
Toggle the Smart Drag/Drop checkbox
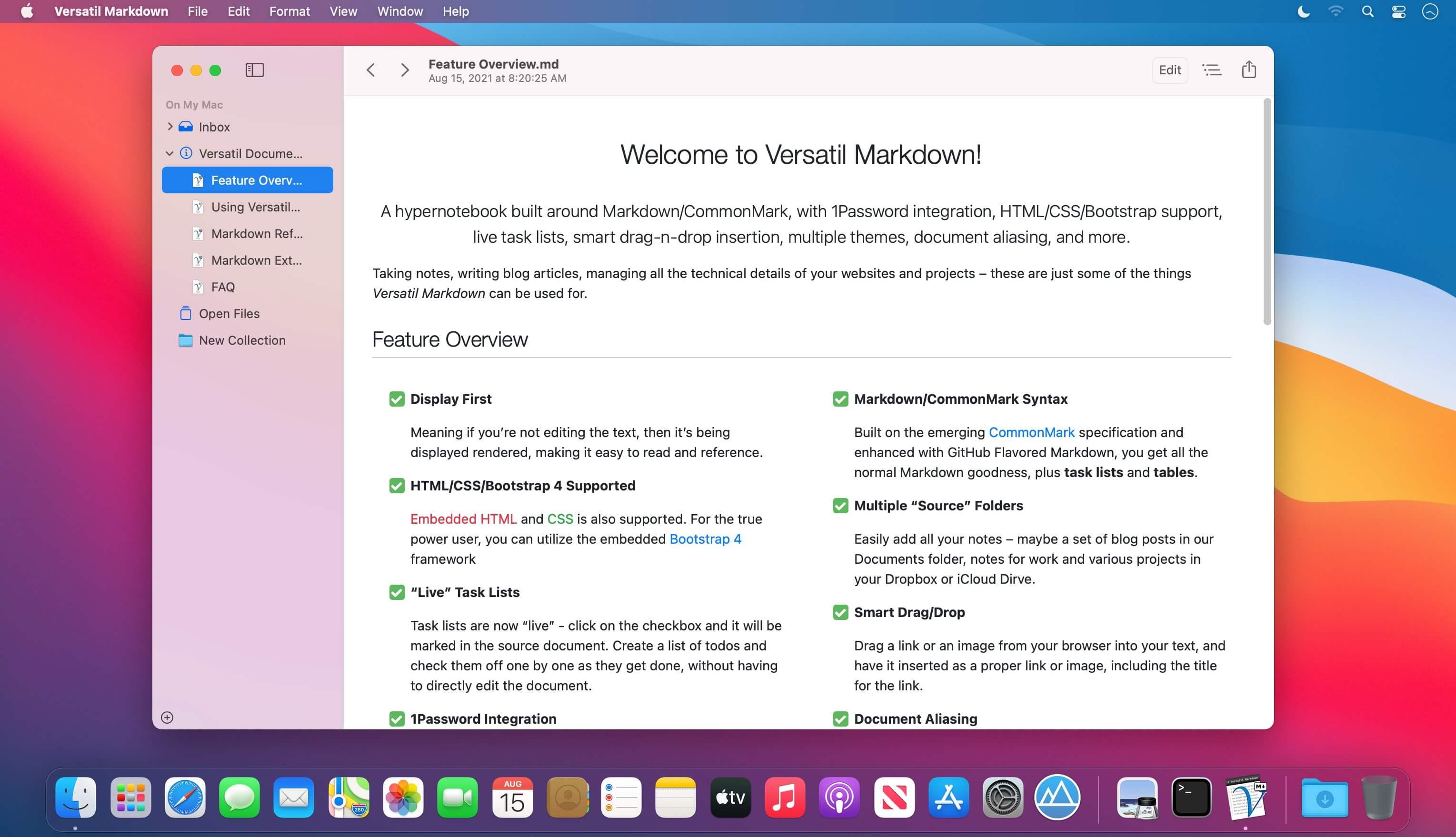pos(840,612)
